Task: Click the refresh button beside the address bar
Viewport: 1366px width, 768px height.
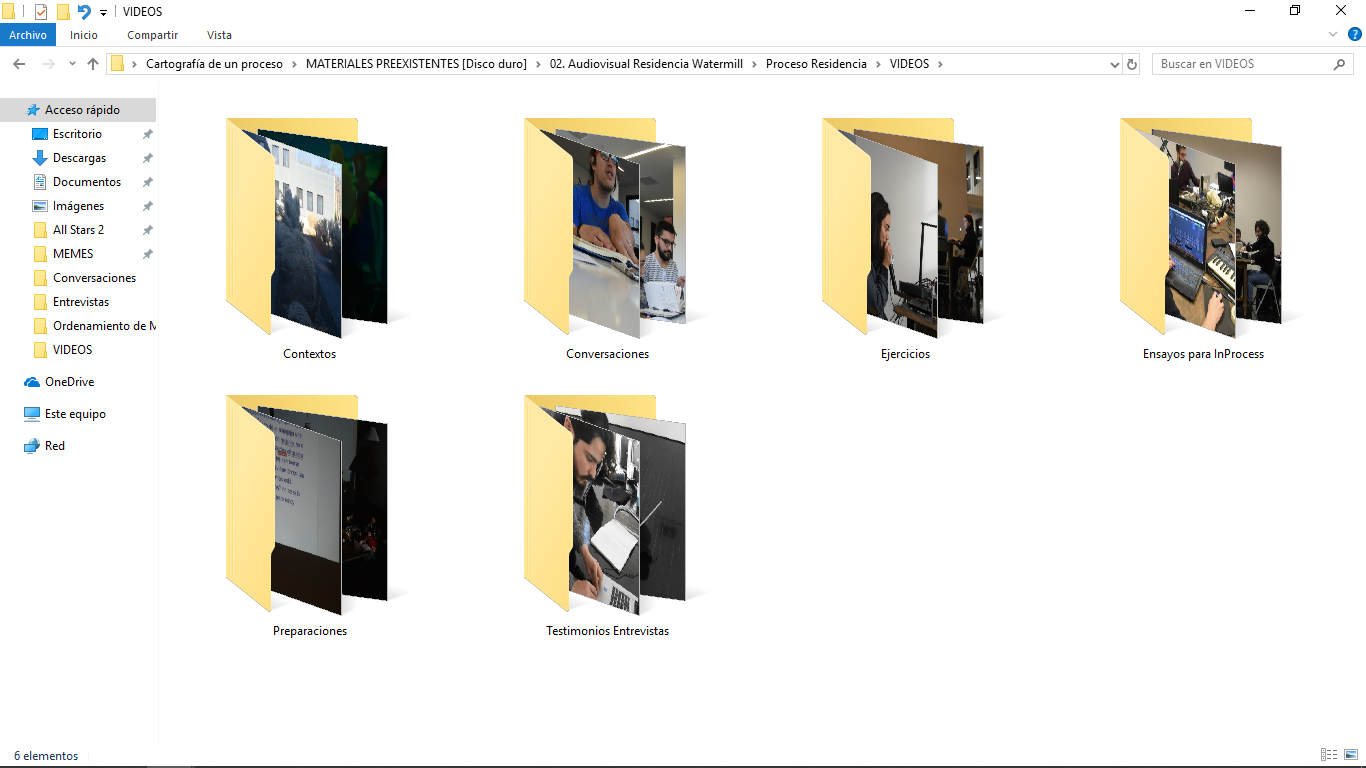Action: pos(1132,64)
